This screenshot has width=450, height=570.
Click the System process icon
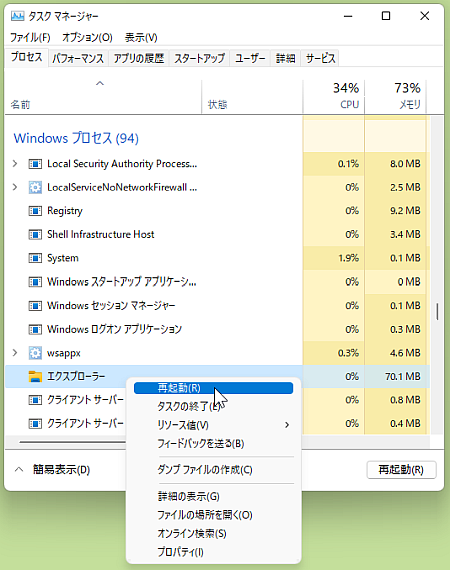tap(35, 258)
